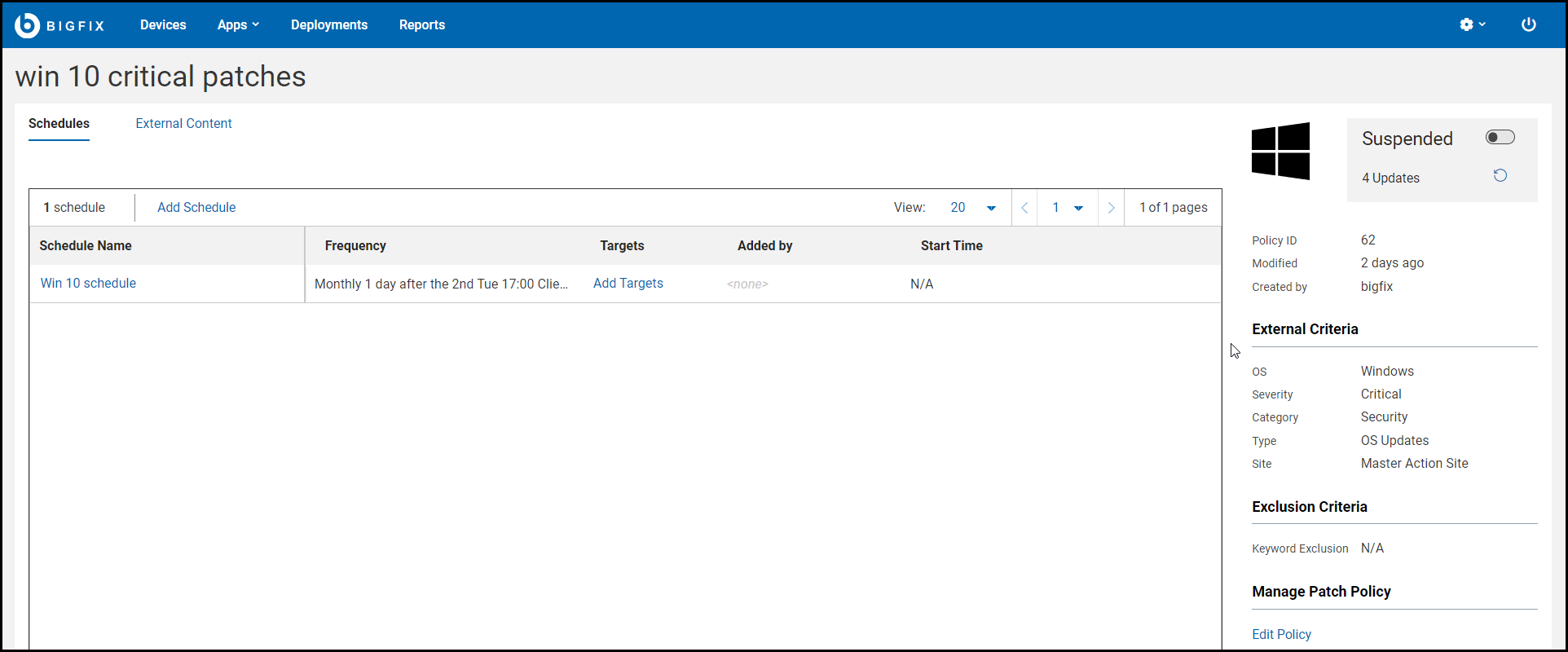Click Edit Policy link
The height and width of the screenshot is (652, 1568).
pyautogui.click(x=1281, y=634)
